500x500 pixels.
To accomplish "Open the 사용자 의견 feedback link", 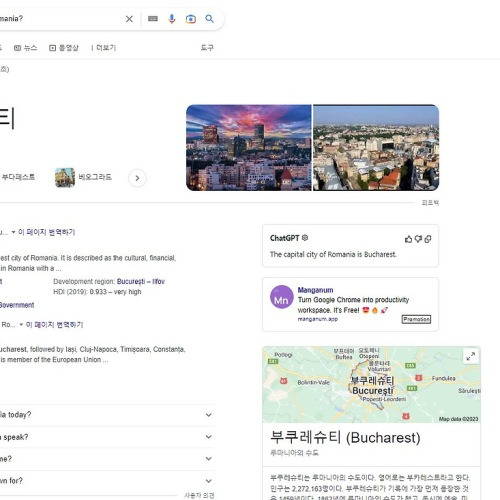I will pyautogui.click(x=199, y=496).
